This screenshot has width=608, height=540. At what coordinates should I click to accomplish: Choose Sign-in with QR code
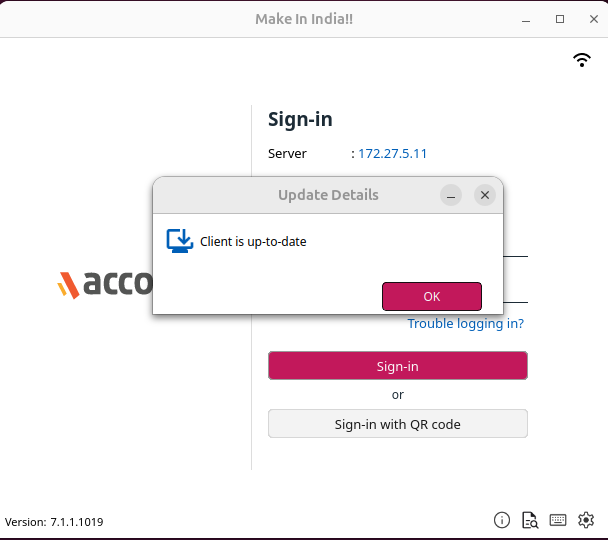coord(397,424)
